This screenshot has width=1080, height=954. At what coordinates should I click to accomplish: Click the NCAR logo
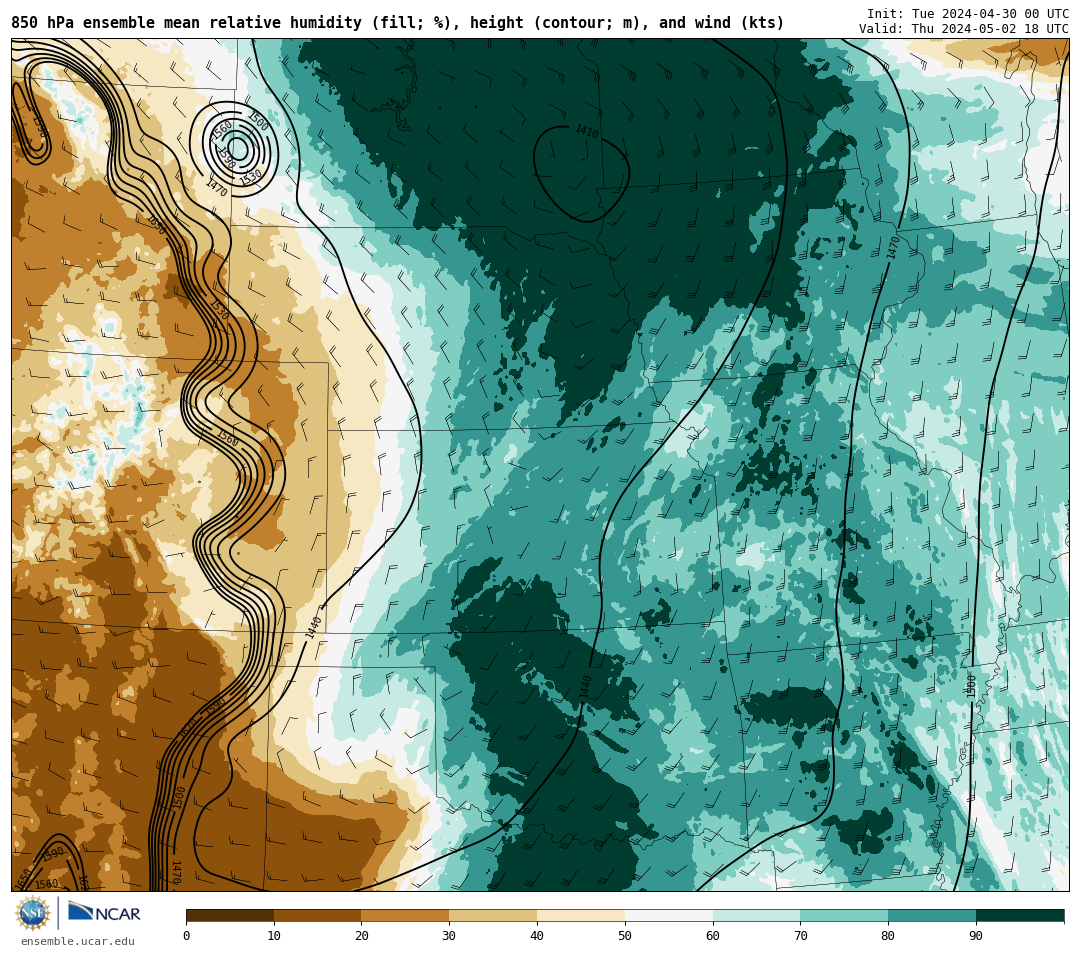pyautogui.click(x=104, y=913)
